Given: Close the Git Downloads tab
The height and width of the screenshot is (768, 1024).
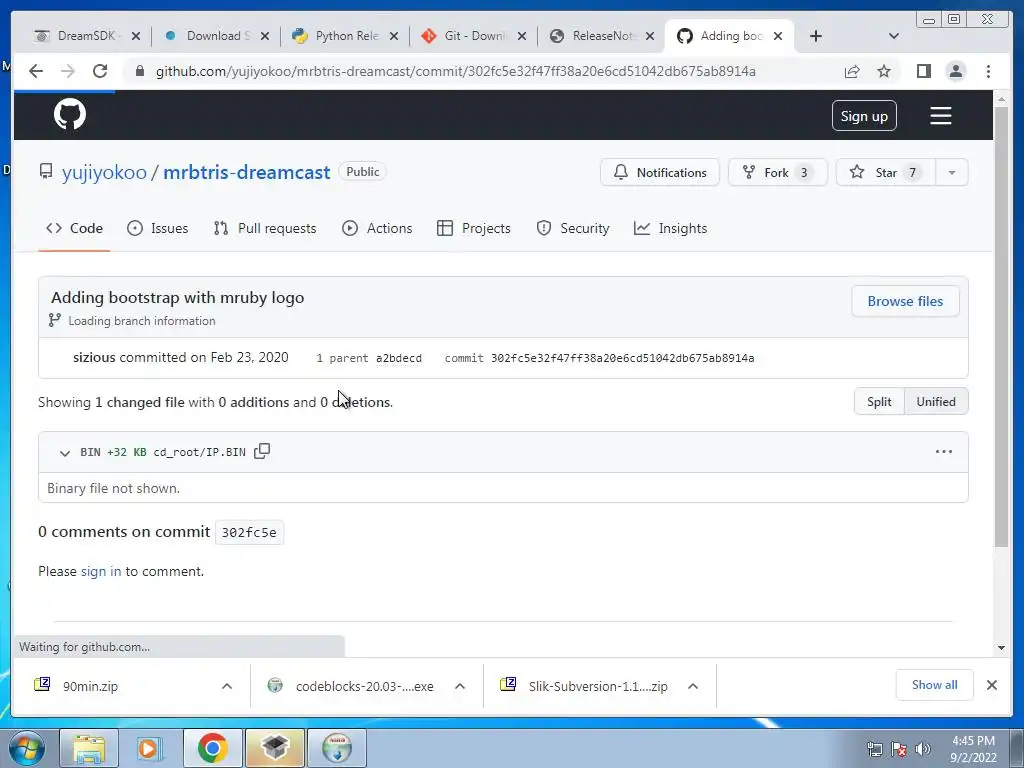Looking at the screenshot, I should tap(522, 36).
